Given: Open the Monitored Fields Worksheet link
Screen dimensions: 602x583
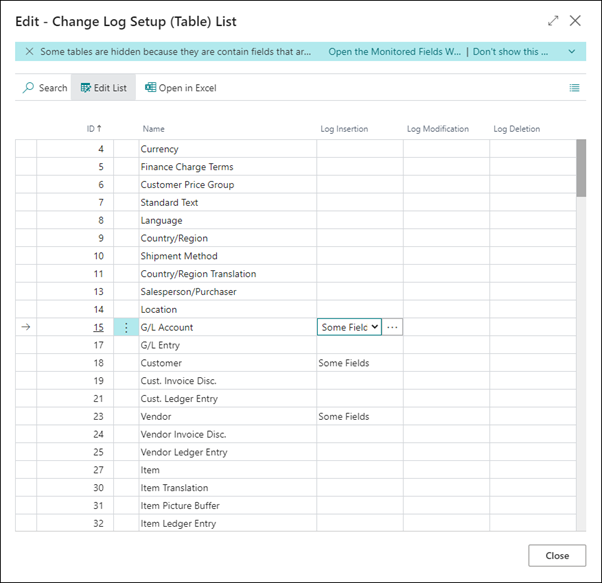Looking at the screenshot, I should point(394,51).
